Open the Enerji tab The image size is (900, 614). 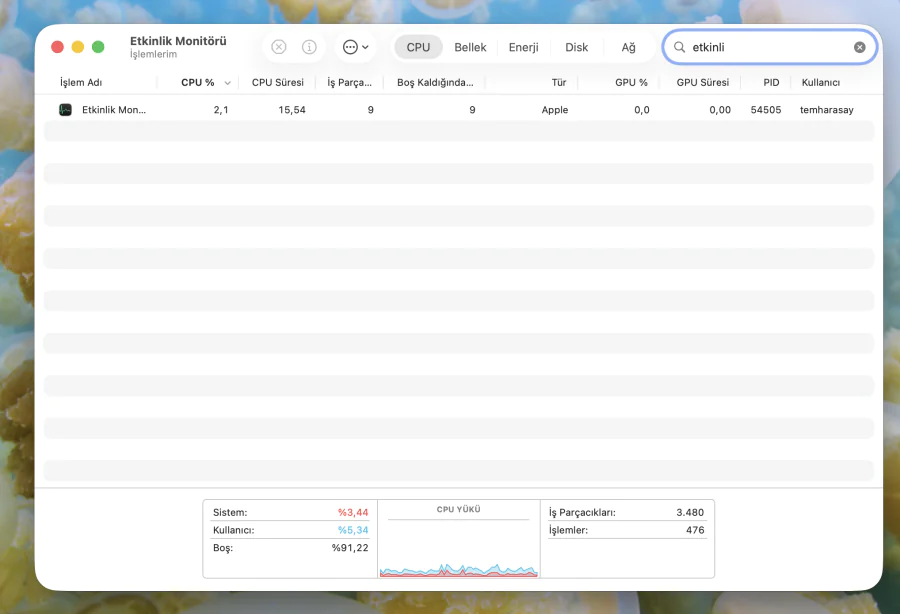pos(522,46)
